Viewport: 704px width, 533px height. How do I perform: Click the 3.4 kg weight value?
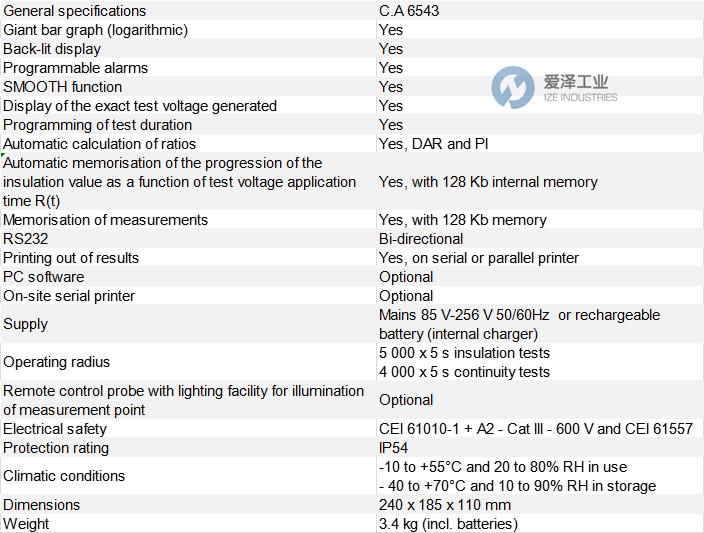pos(448,524)
